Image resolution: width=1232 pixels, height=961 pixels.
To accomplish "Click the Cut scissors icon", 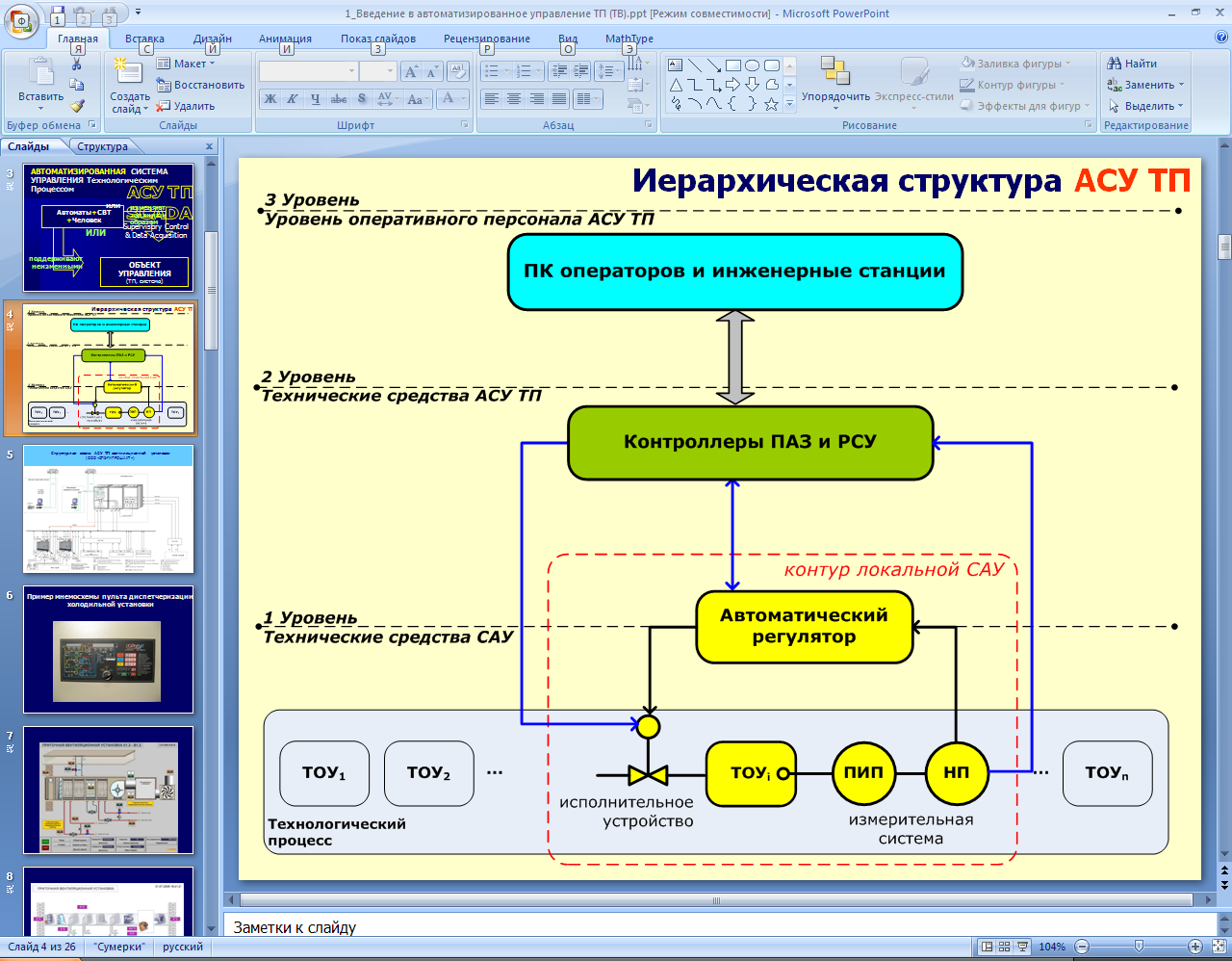I will (x=77, y=64).
